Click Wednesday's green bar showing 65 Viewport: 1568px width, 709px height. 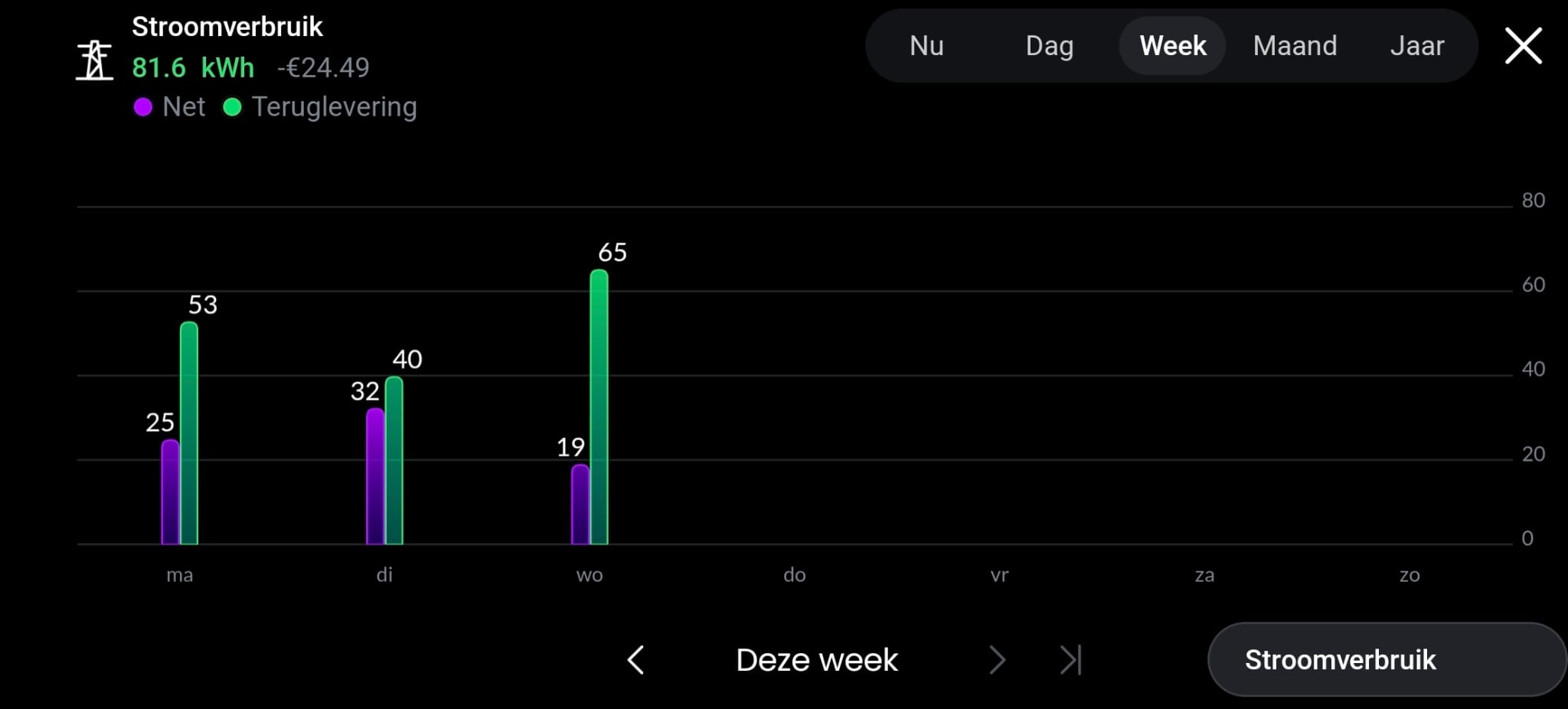tap(599, 407)
